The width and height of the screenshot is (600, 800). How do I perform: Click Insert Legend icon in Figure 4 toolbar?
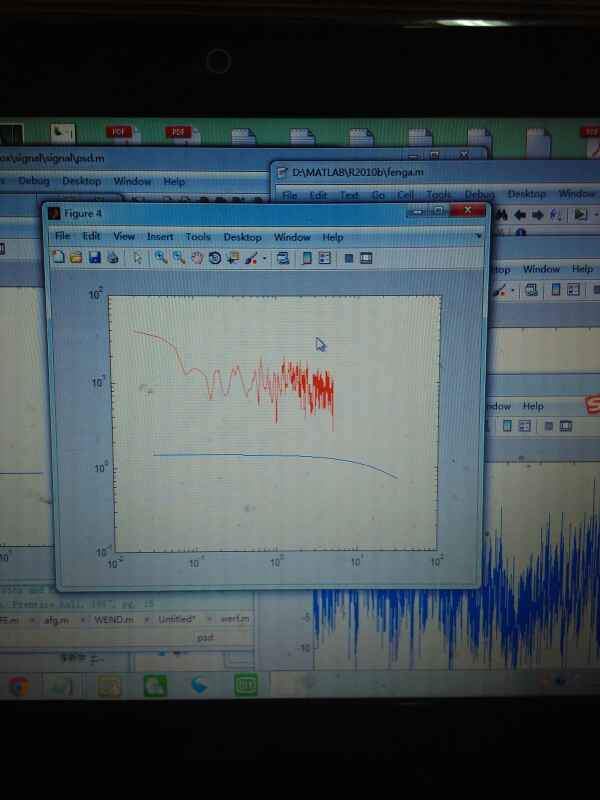coord(324,259)
